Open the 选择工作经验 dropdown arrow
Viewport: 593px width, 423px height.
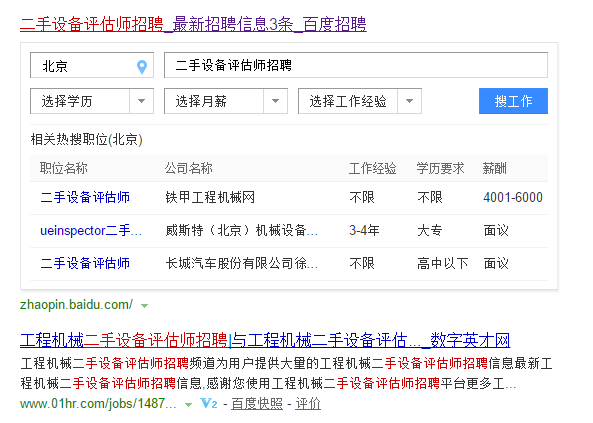tap(409, 101)
